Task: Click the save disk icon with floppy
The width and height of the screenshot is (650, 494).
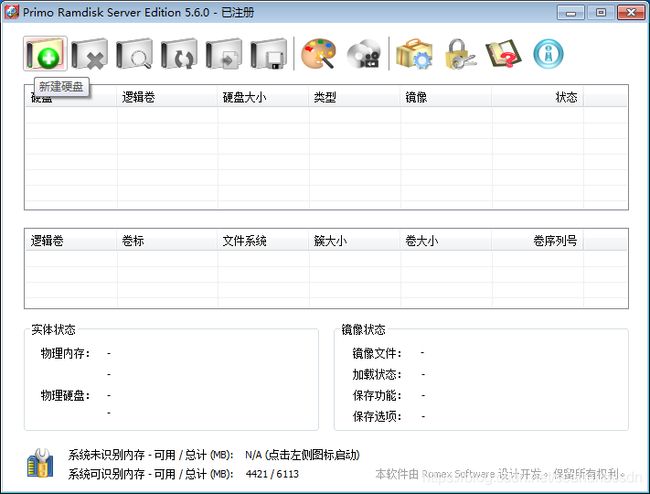Action: pos(269,54)
